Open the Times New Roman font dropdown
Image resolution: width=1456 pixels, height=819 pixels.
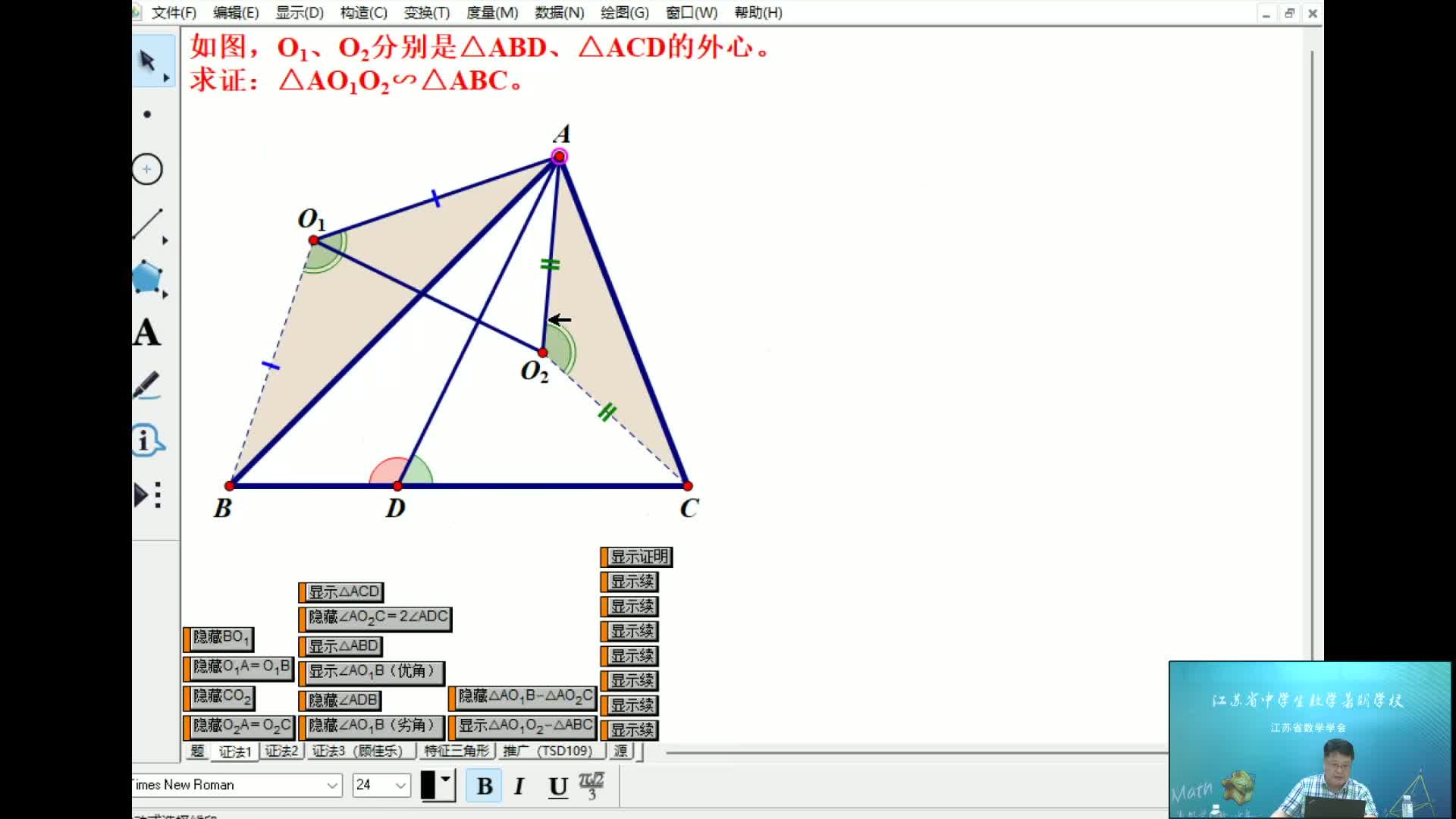pyautogui.click(x=332, y=785)
